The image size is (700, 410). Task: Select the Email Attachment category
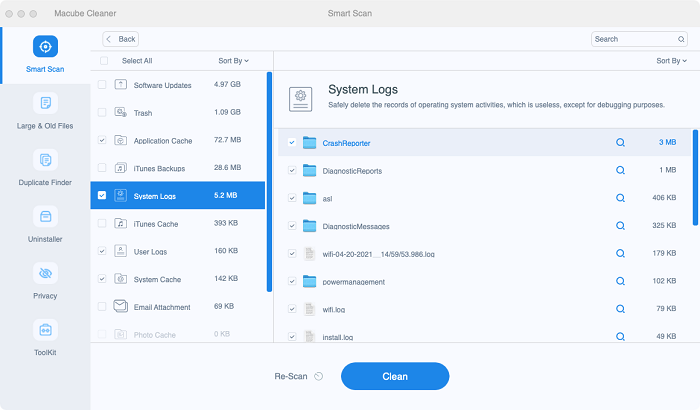tap(178, 306)
